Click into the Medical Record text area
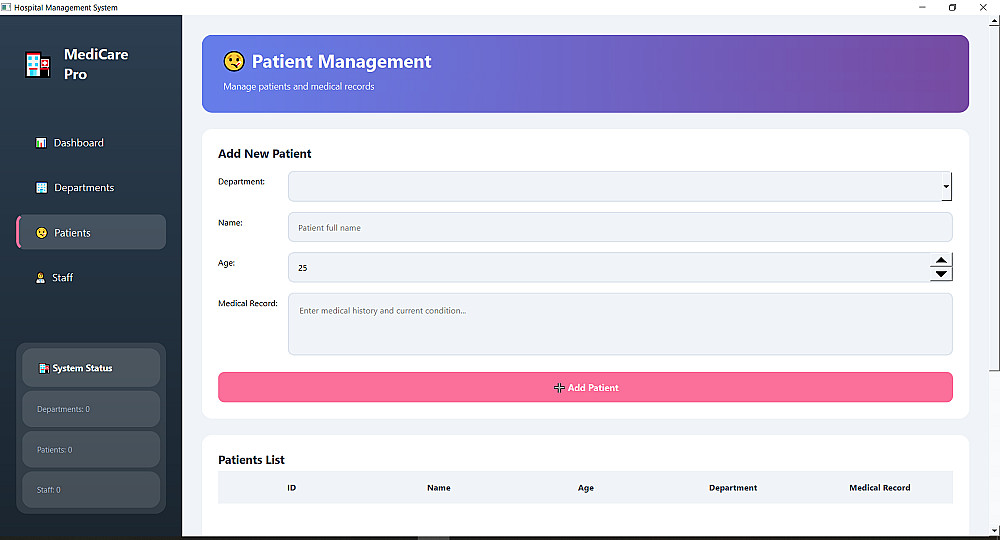This screenshot has width=1000, height=540. 620,324
